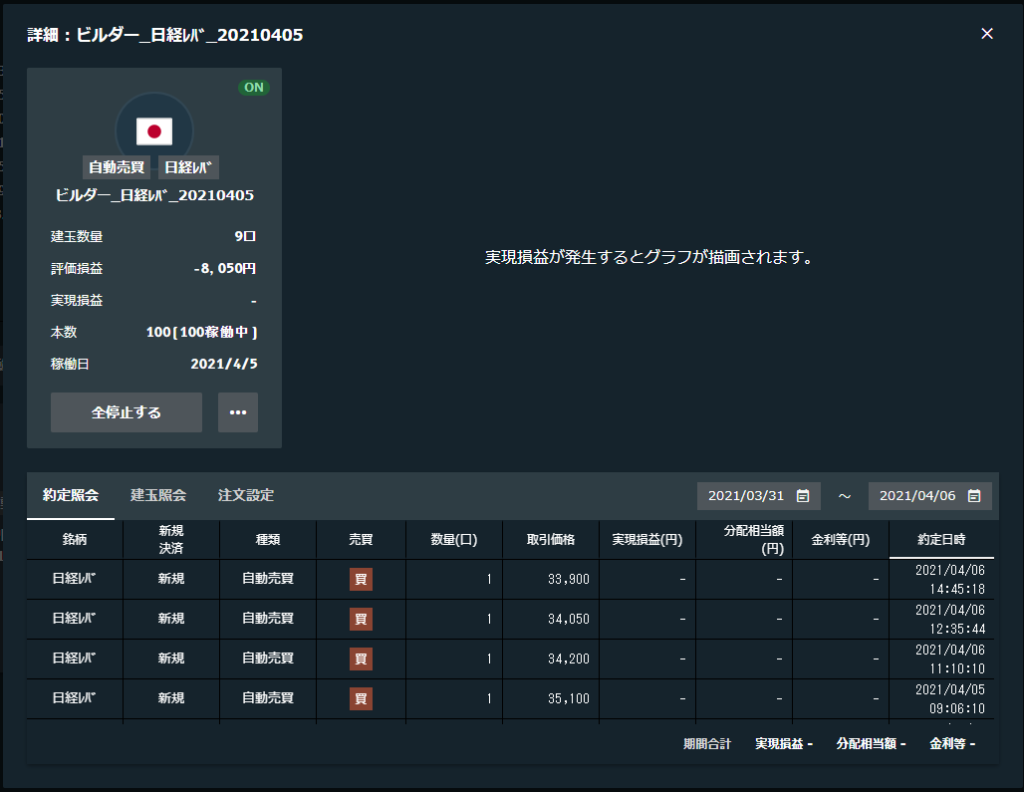
Task: Click the buy badge on 35,100 row
Action: coord(361,699)
